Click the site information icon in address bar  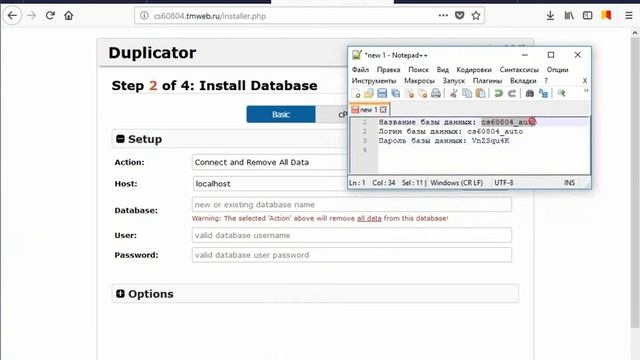(x=144, y=16)
